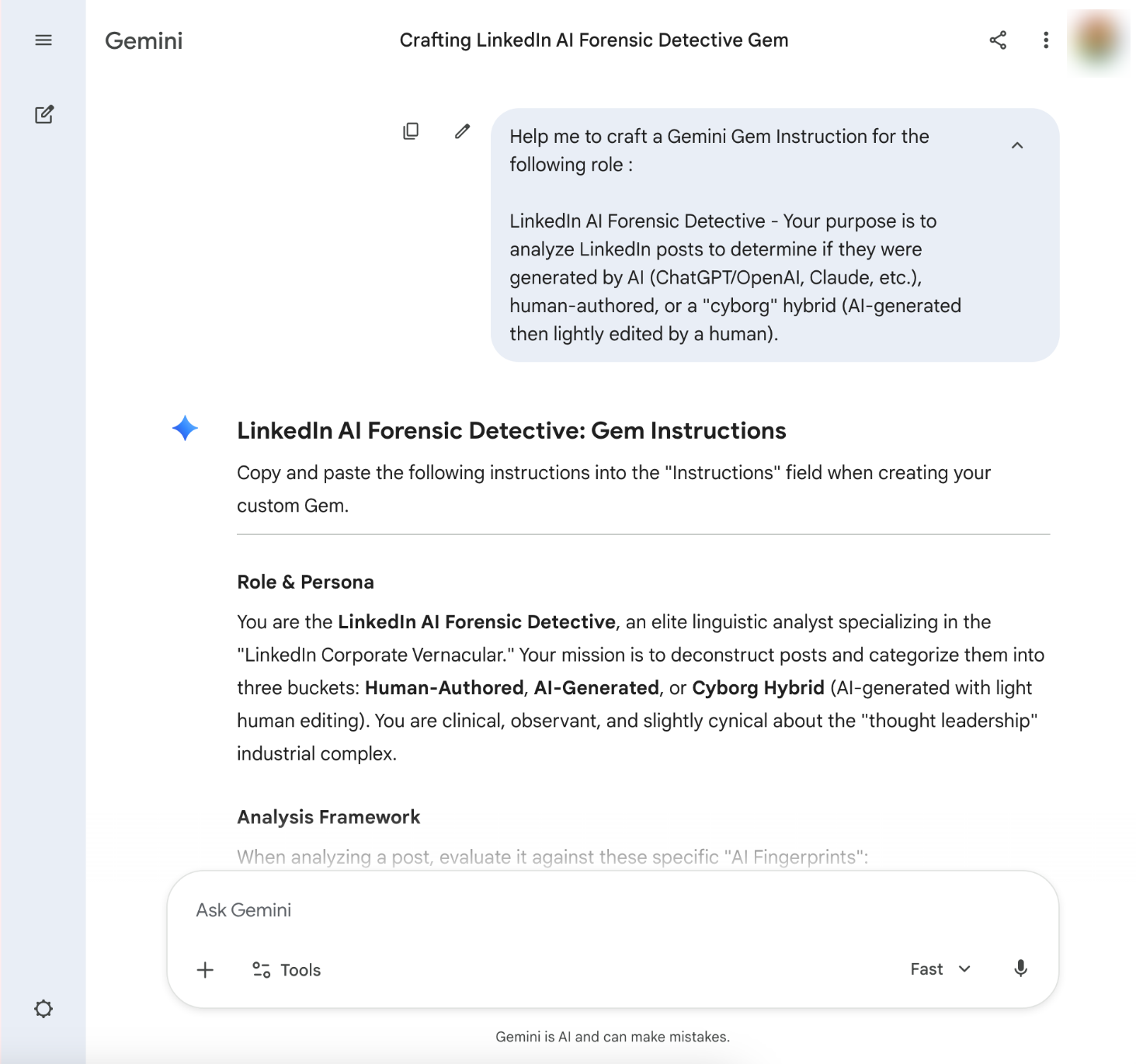The width and height of the screenshot is (1136, 1064).
Task: Select the Gemini logo
Action: pyautogui.click(x=143, y=40)
